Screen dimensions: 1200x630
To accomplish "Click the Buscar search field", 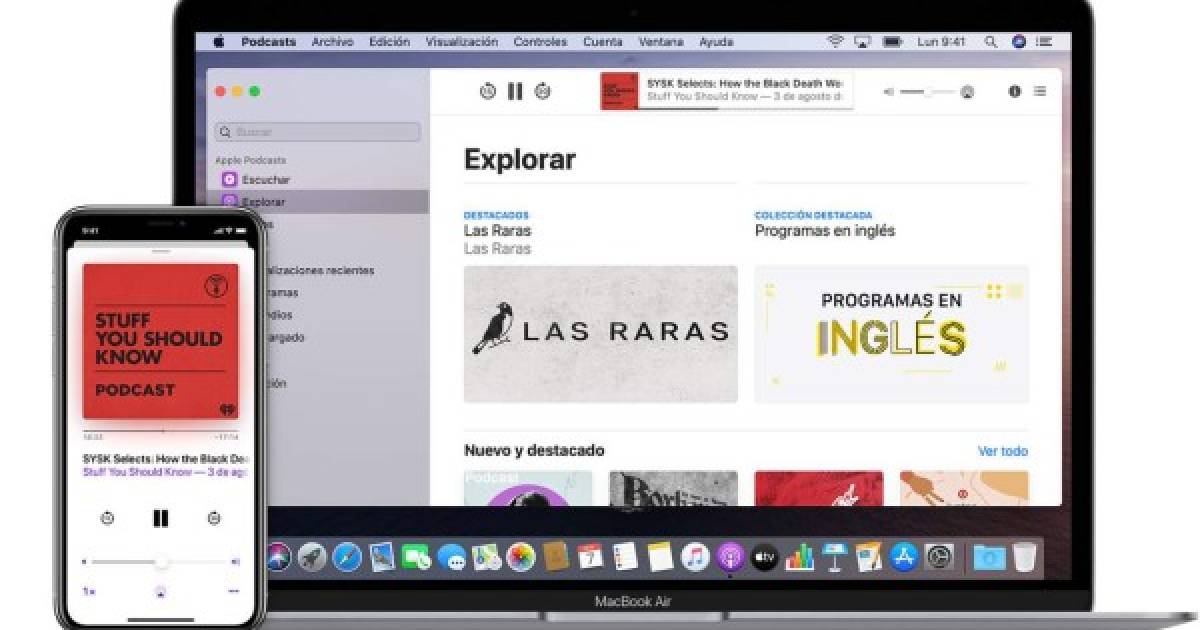I will click(x=318, y=132).
